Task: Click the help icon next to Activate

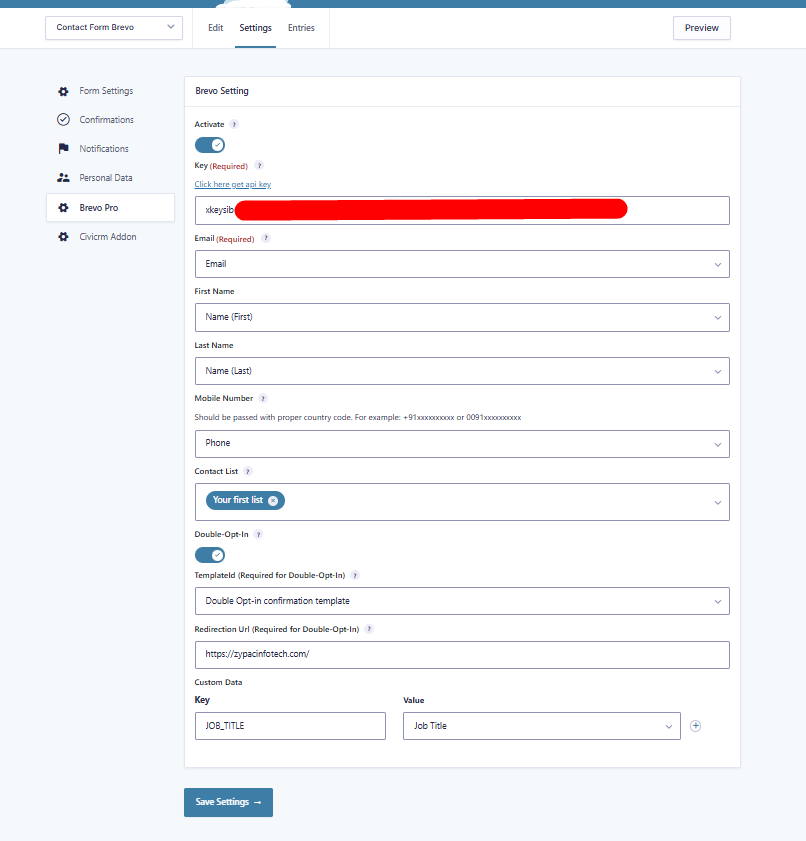Action: [234, 124]
